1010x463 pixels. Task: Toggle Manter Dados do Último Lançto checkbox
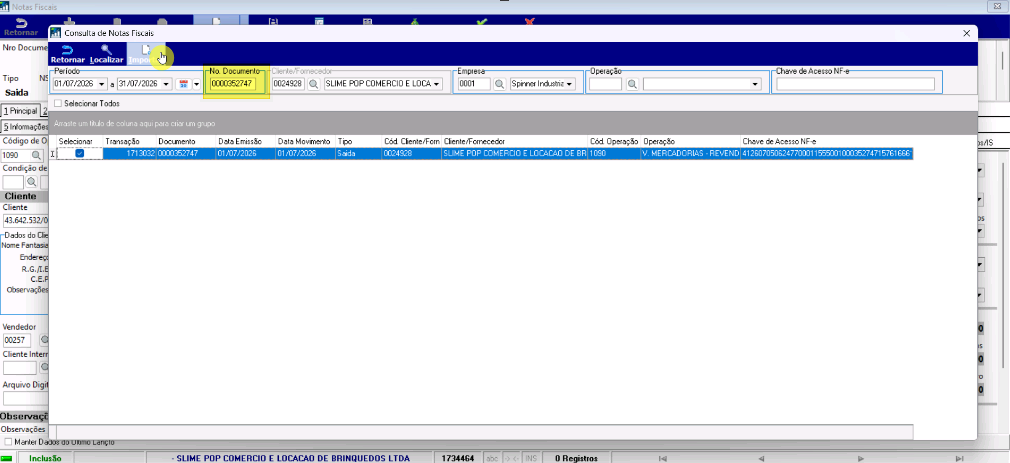point(8,442)
